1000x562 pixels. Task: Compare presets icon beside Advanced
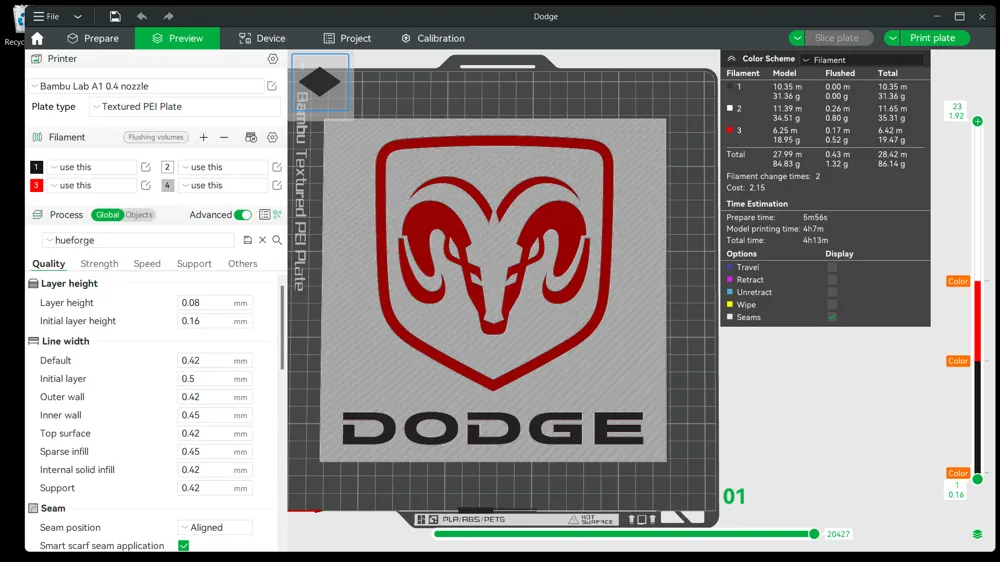(x=277, y=215)
